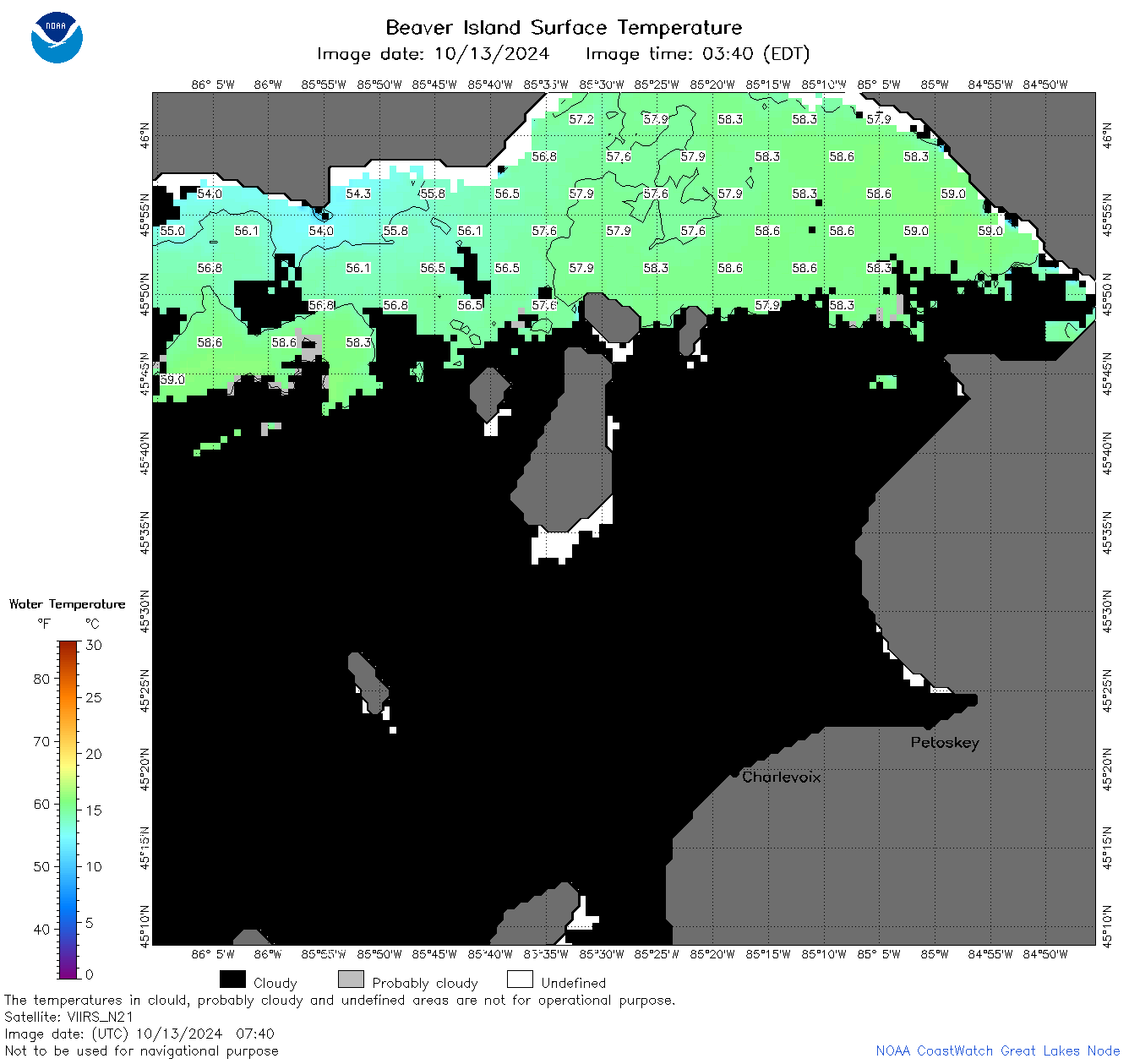This screenshot has height=1064, width=1129.
Task: Click the 80 Fahrenheit scale tick
Action: click(41, 679)
